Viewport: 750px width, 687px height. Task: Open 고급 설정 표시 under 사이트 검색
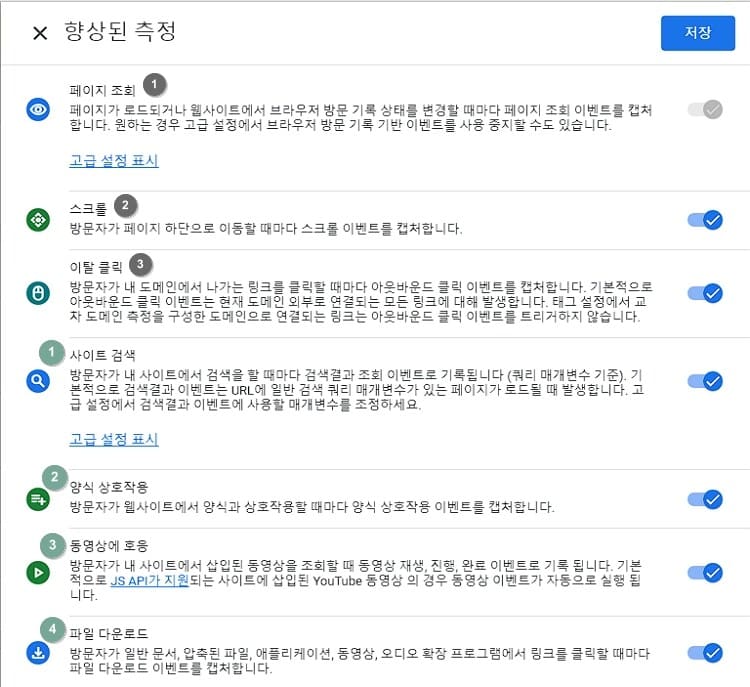point(114,439)
